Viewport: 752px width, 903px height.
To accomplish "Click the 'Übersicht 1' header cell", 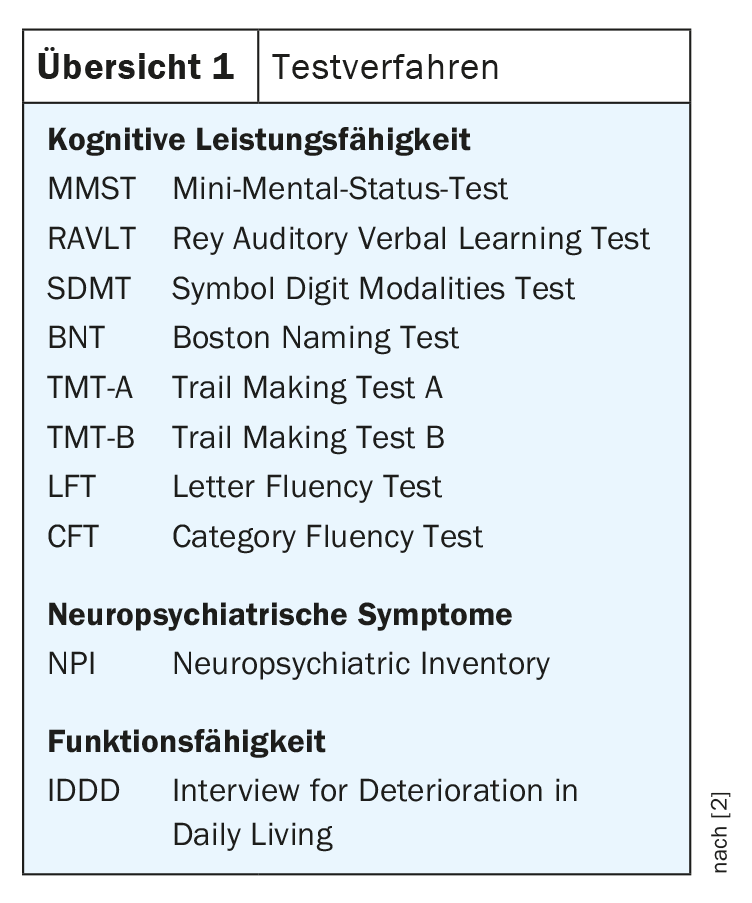I will [136, 67].
